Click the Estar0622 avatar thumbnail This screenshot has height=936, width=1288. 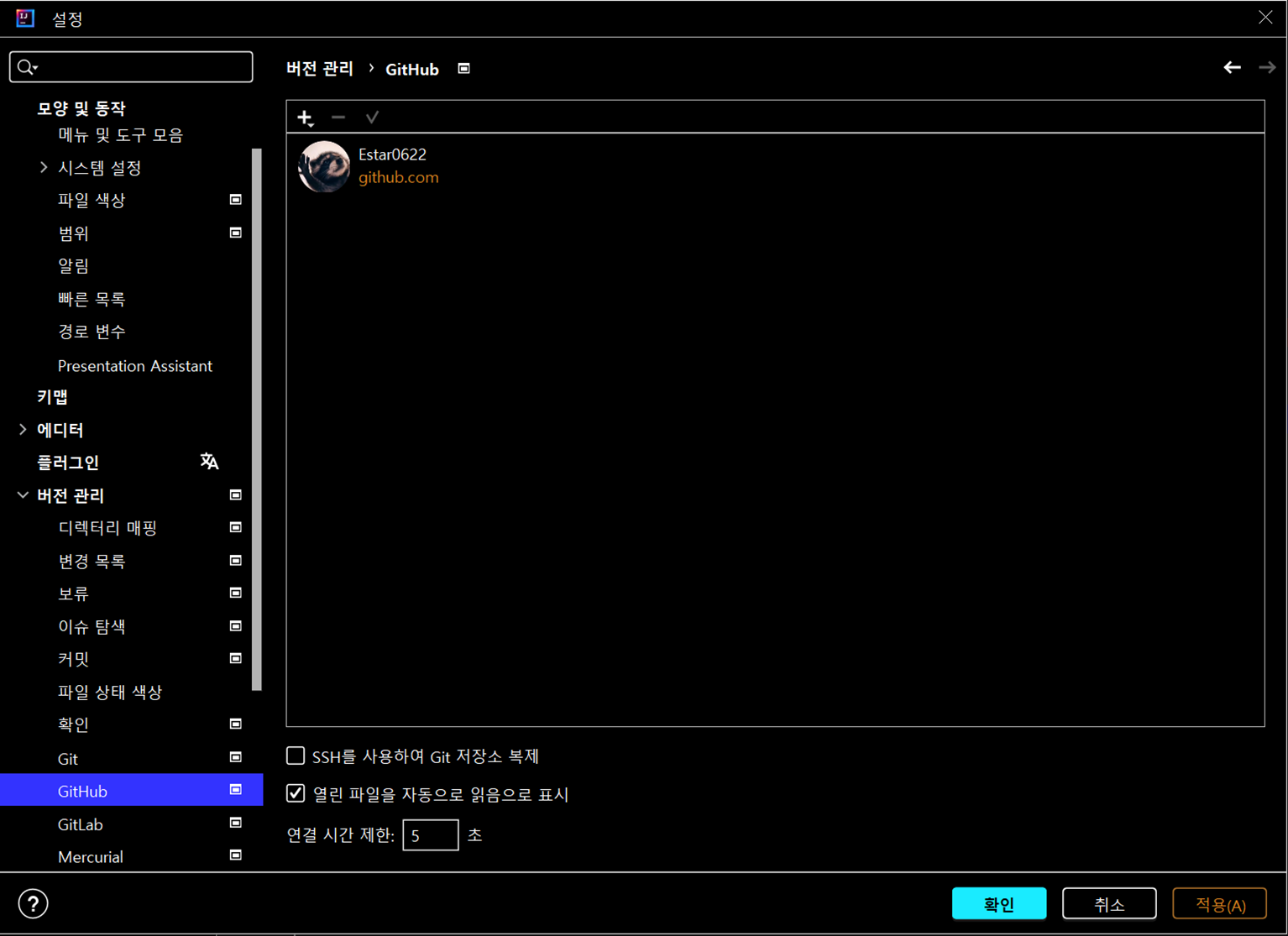point(324,166)
